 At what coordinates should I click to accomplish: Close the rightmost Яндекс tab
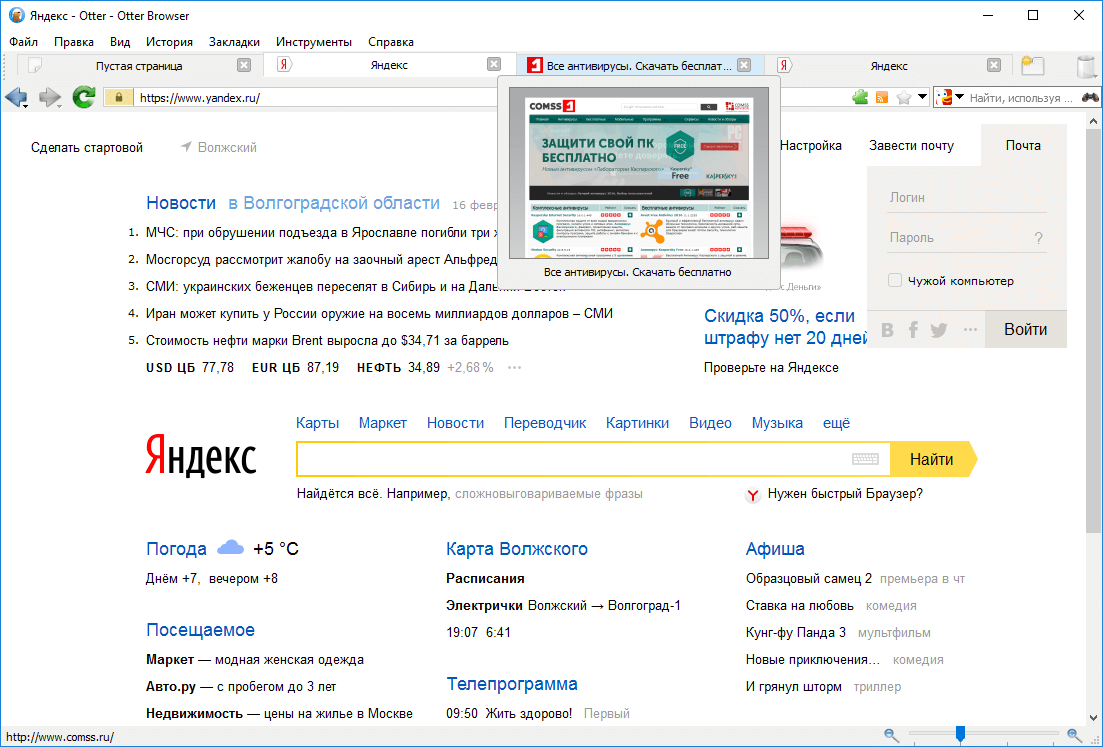(993, 65)
